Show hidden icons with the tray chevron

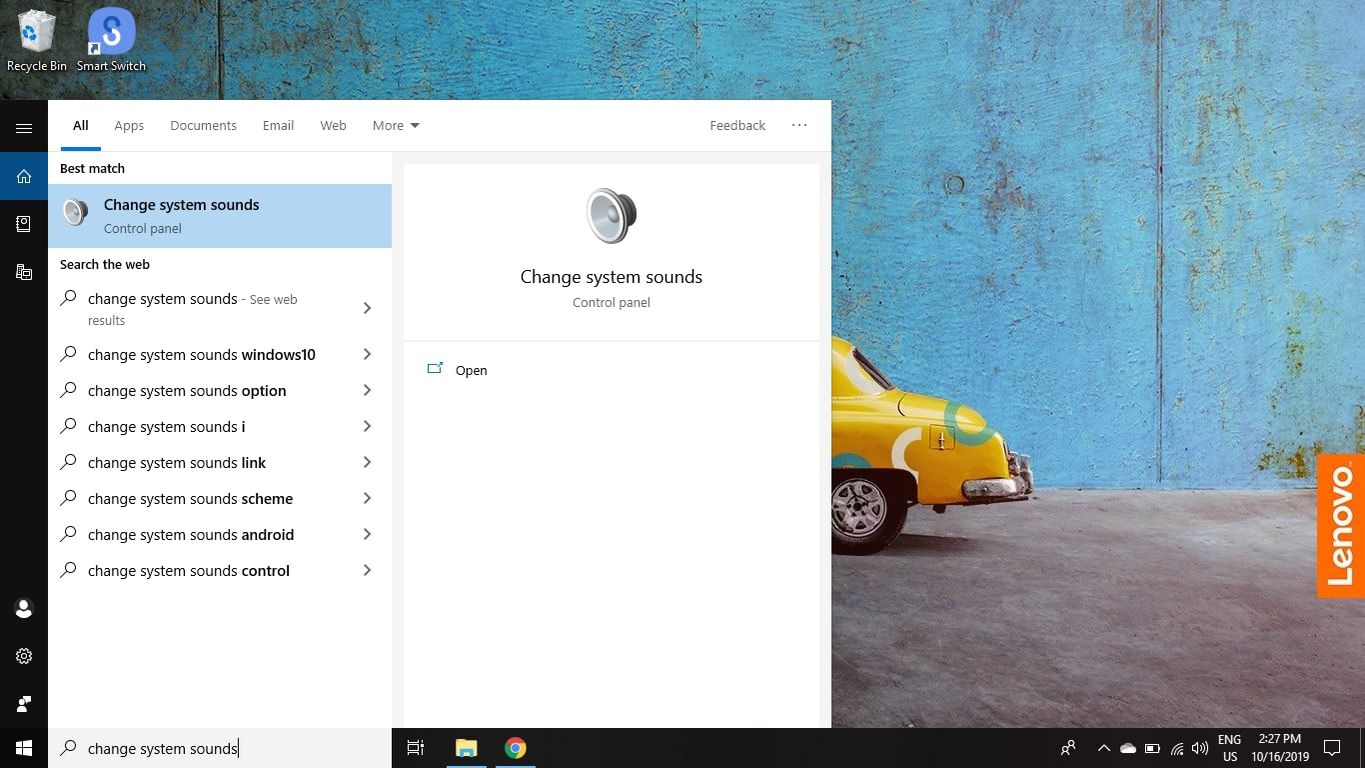1103,748
